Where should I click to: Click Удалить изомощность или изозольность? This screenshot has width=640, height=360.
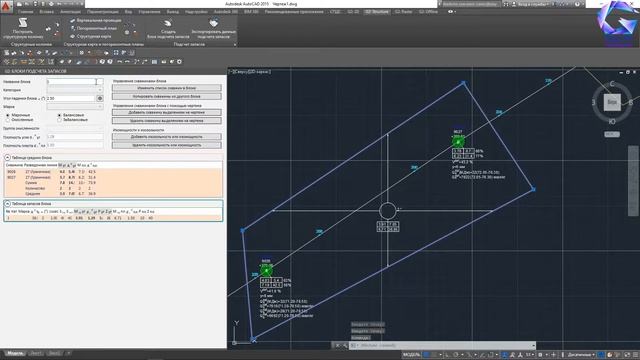167,145
